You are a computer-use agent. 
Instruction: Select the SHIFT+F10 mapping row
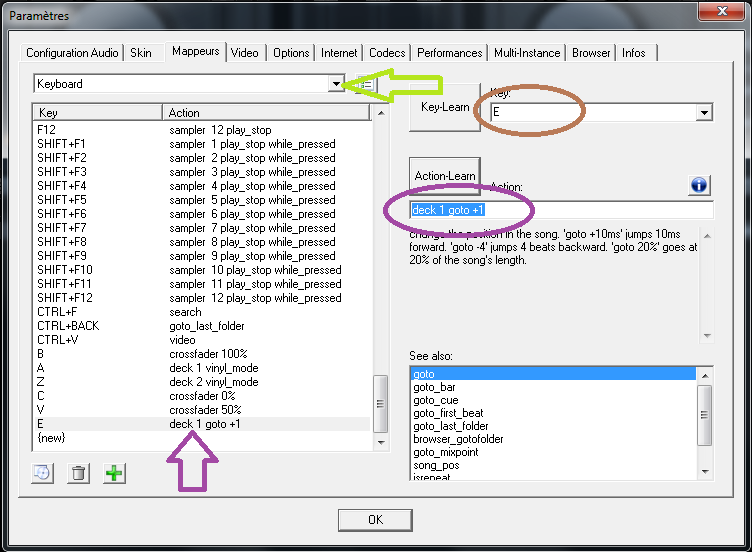click(x=202, y=270)
